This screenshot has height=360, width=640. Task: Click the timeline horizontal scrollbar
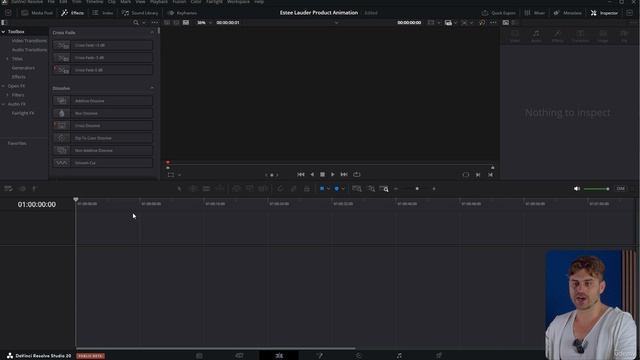(x=216, y=348)
